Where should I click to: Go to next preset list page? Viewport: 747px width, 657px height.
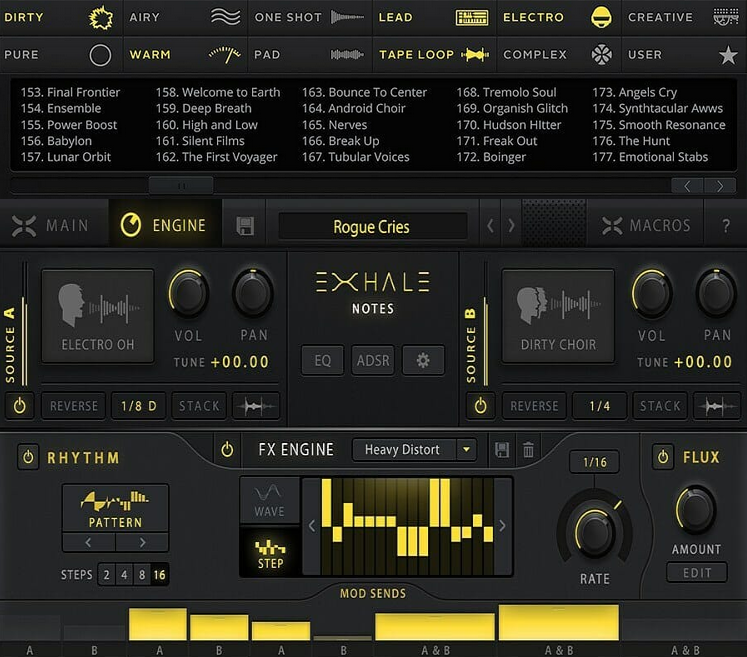point(720,186)
